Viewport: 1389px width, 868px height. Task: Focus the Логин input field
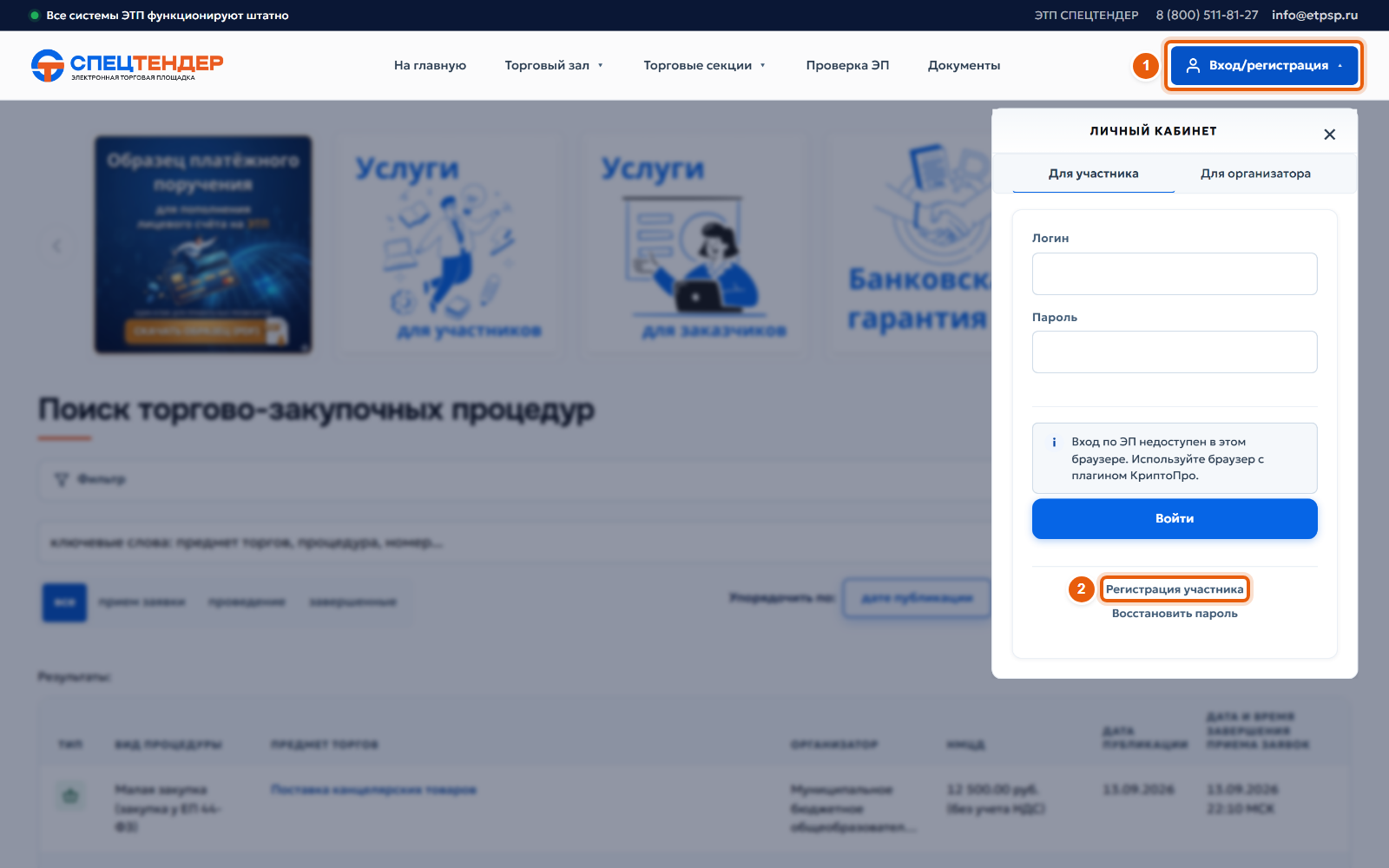[x=1175, y=273]
